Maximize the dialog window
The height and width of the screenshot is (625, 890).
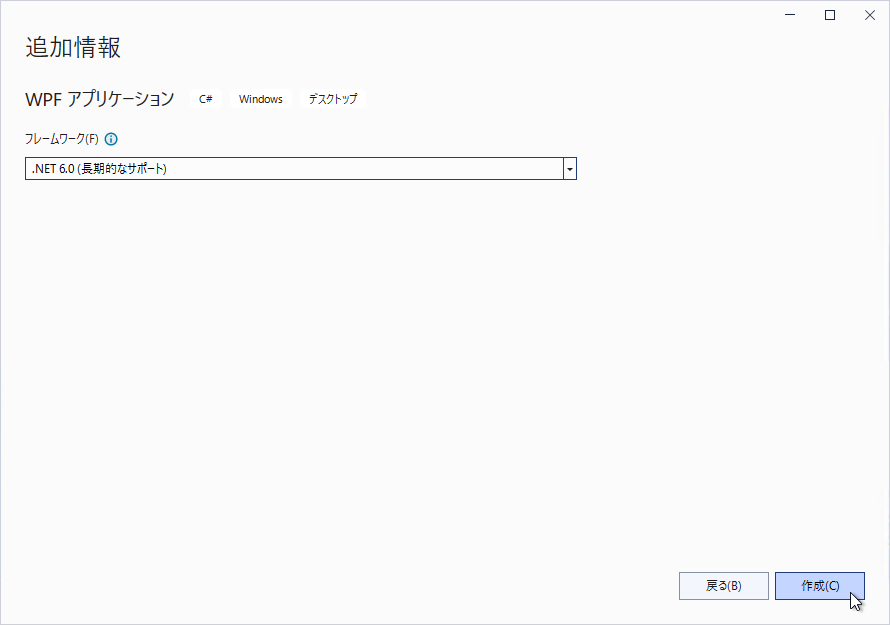pos(830,15)
